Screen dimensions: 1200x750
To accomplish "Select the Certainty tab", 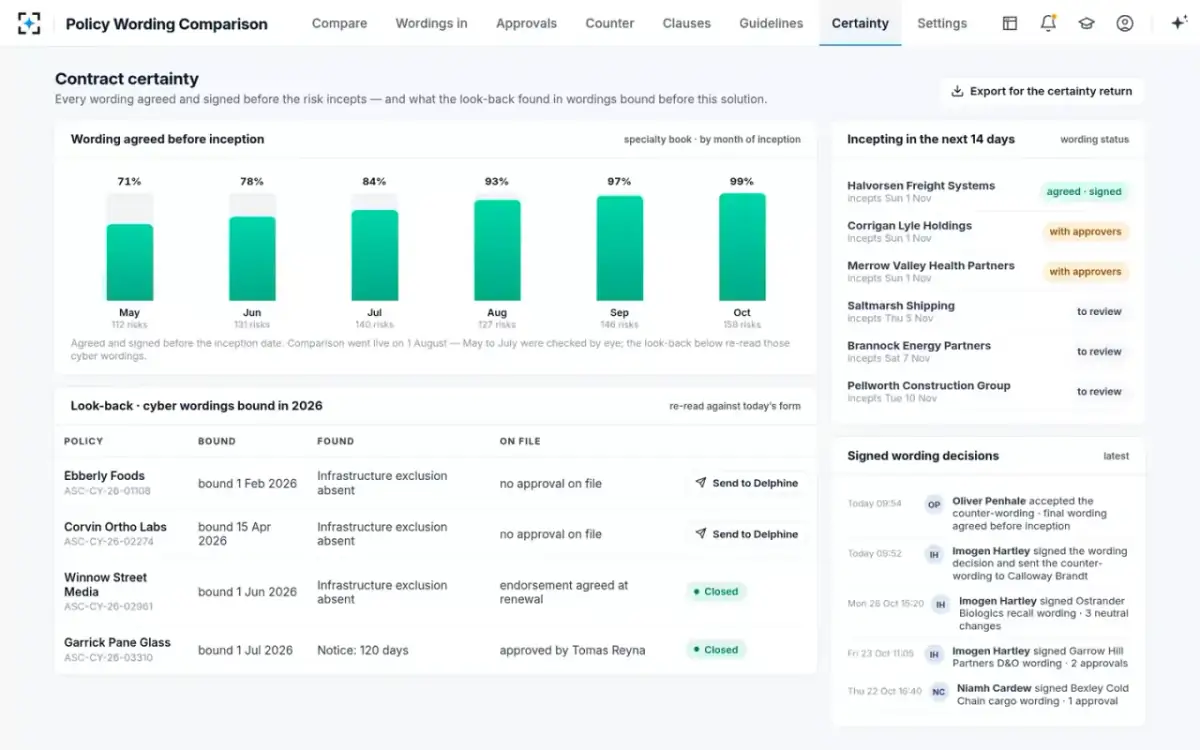I will click(860, 23).
